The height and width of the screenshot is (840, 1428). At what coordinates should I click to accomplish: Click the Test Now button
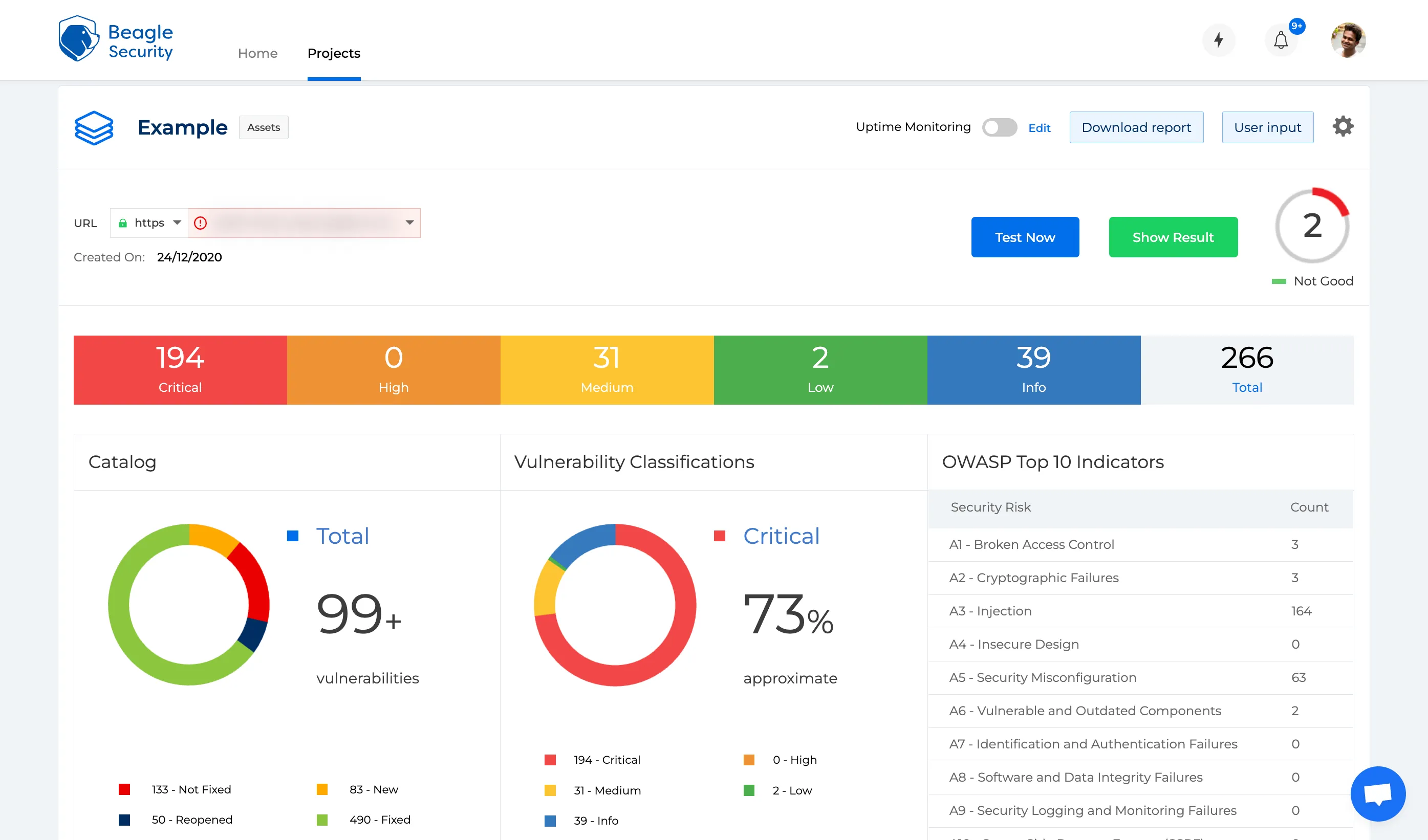pos(1025,237)
